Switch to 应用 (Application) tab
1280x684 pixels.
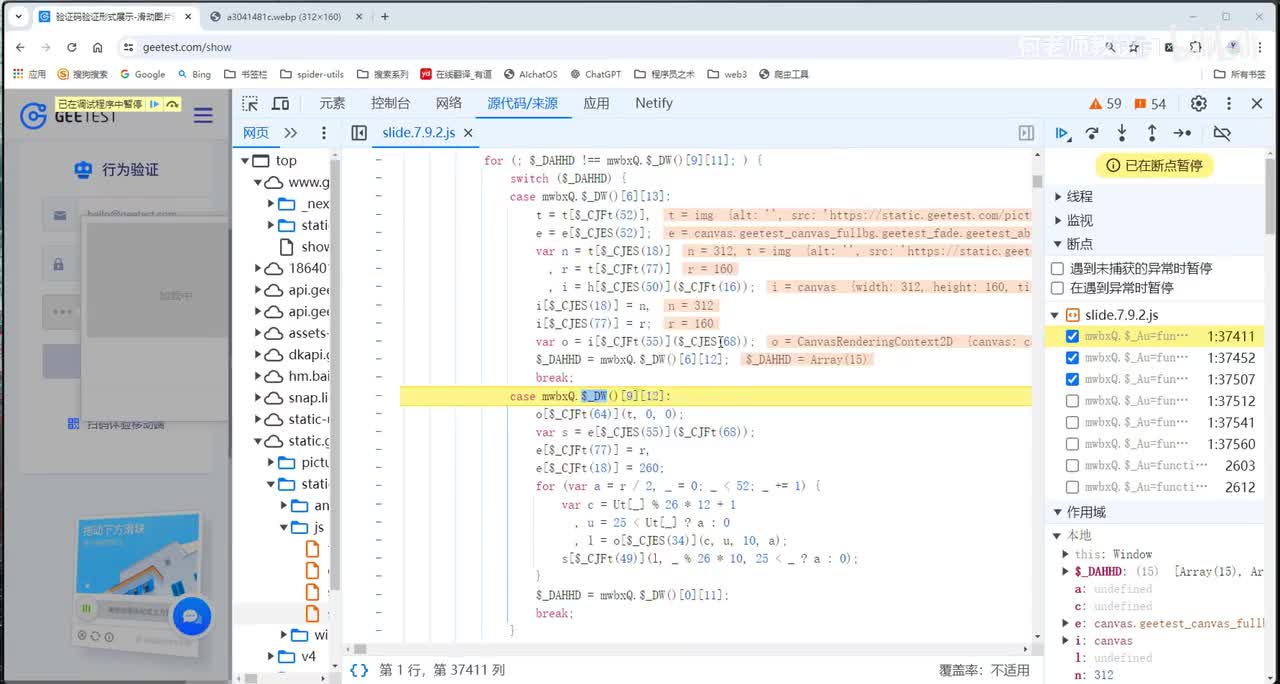pyautogui.click(x=596, y=103)
